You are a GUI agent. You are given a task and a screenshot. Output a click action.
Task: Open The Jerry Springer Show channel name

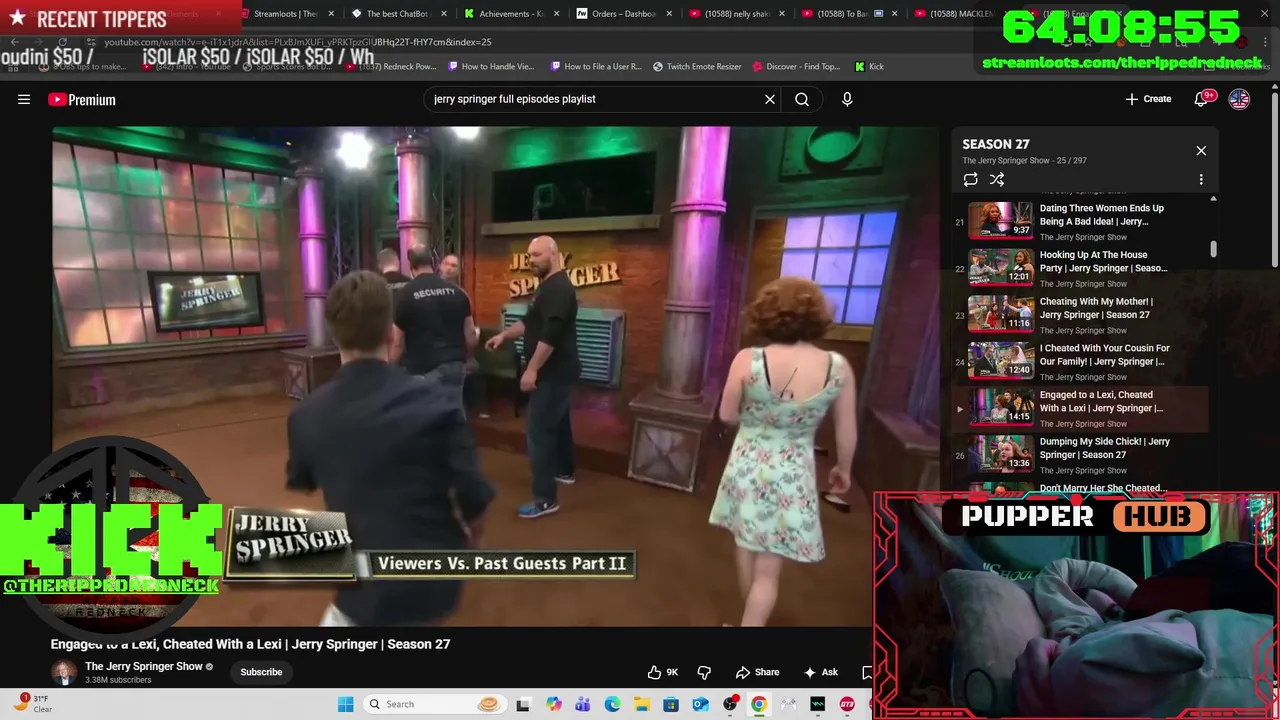144,666
